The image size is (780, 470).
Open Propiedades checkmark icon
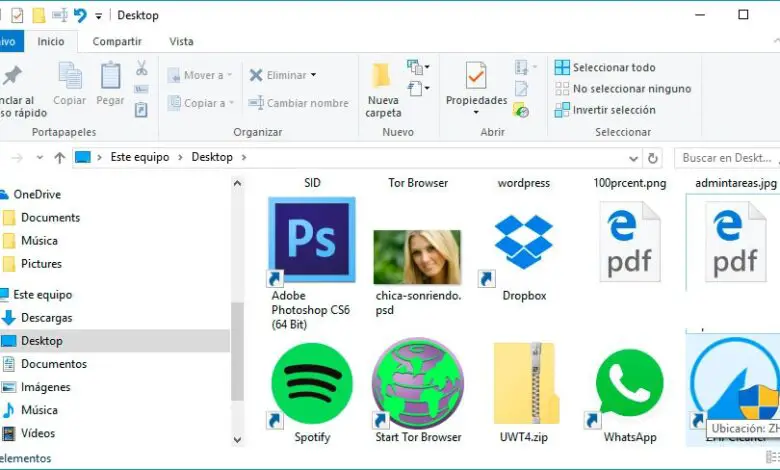click(x=476, y=75)
